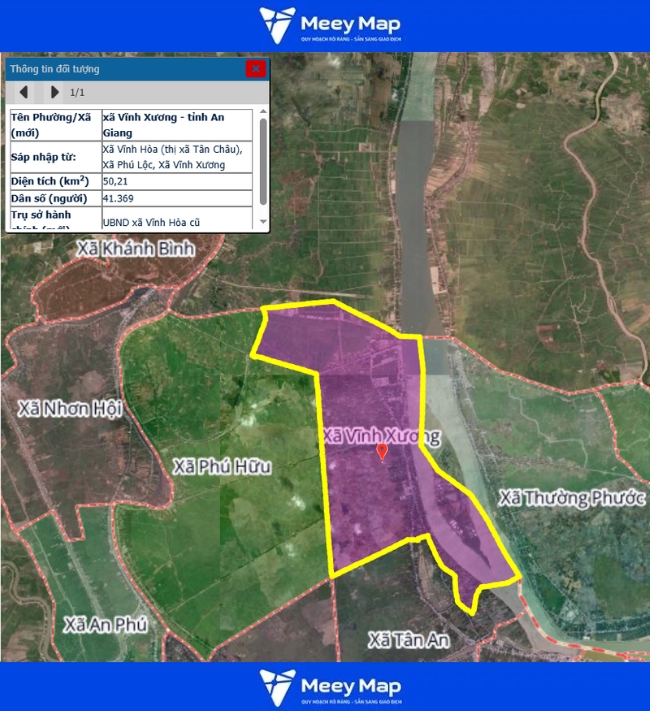Screen dimensions: 650x711
Task: Click the Dân số value 41.369 cell
Action: tap(178, 199)
